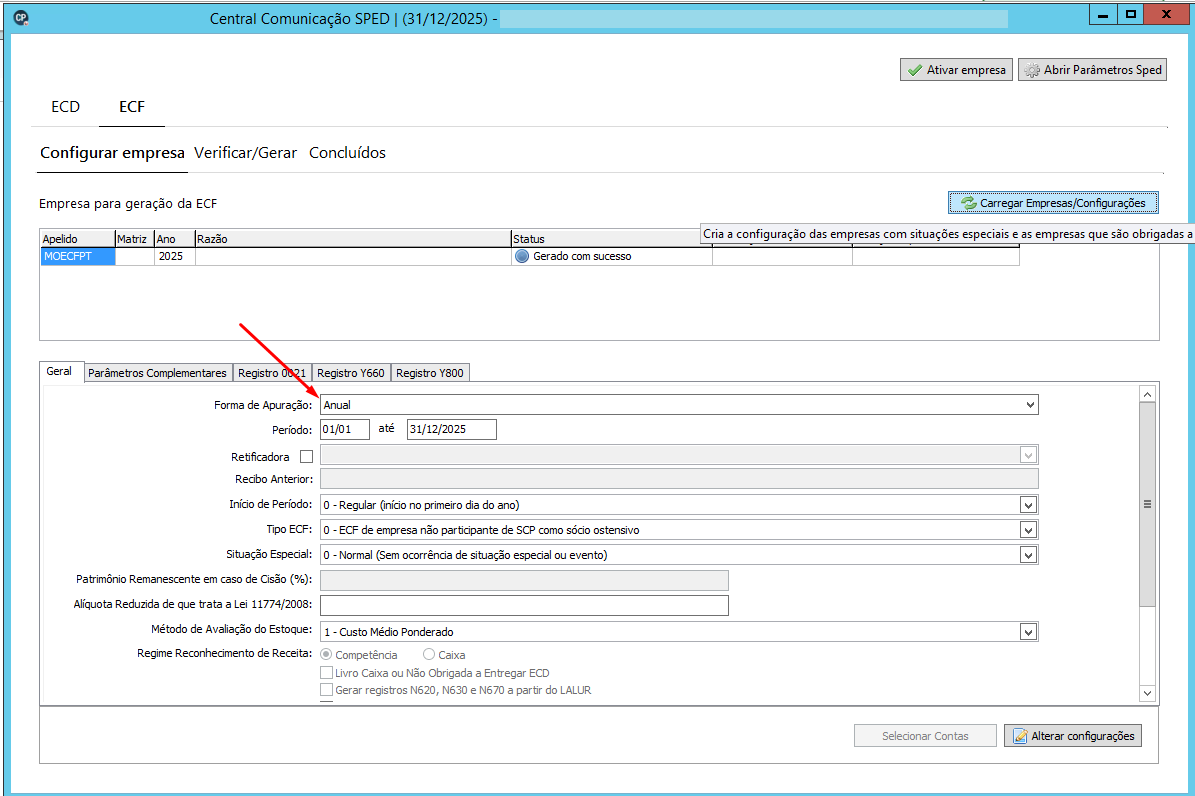Open the Situação Especial dropdown

tap(1028, 555)
